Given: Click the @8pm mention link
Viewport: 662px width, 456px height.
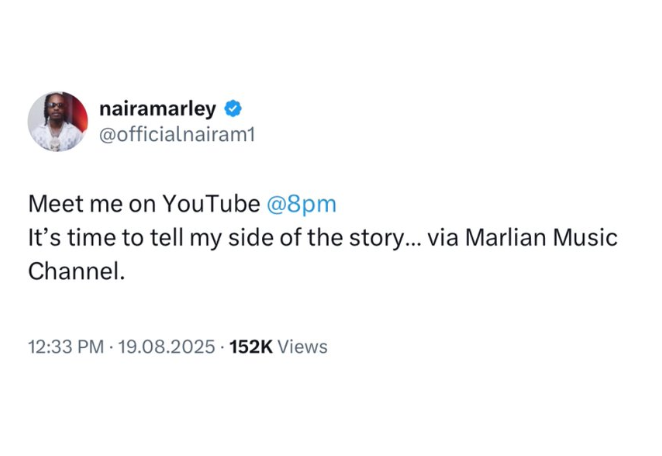Looking at the screenshot, I should point(301,204).
